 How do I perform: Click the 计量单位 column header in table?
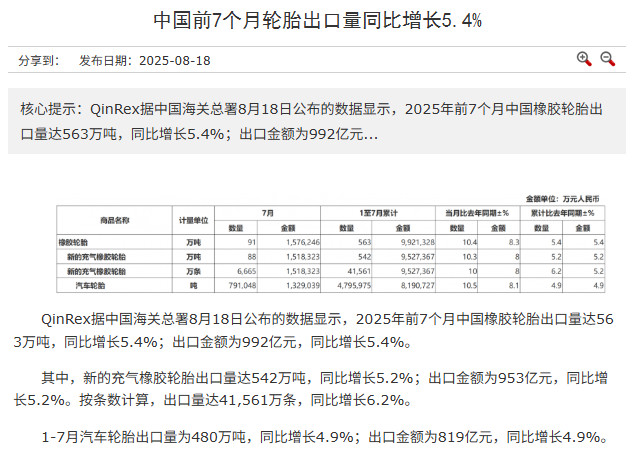point(193,219)
